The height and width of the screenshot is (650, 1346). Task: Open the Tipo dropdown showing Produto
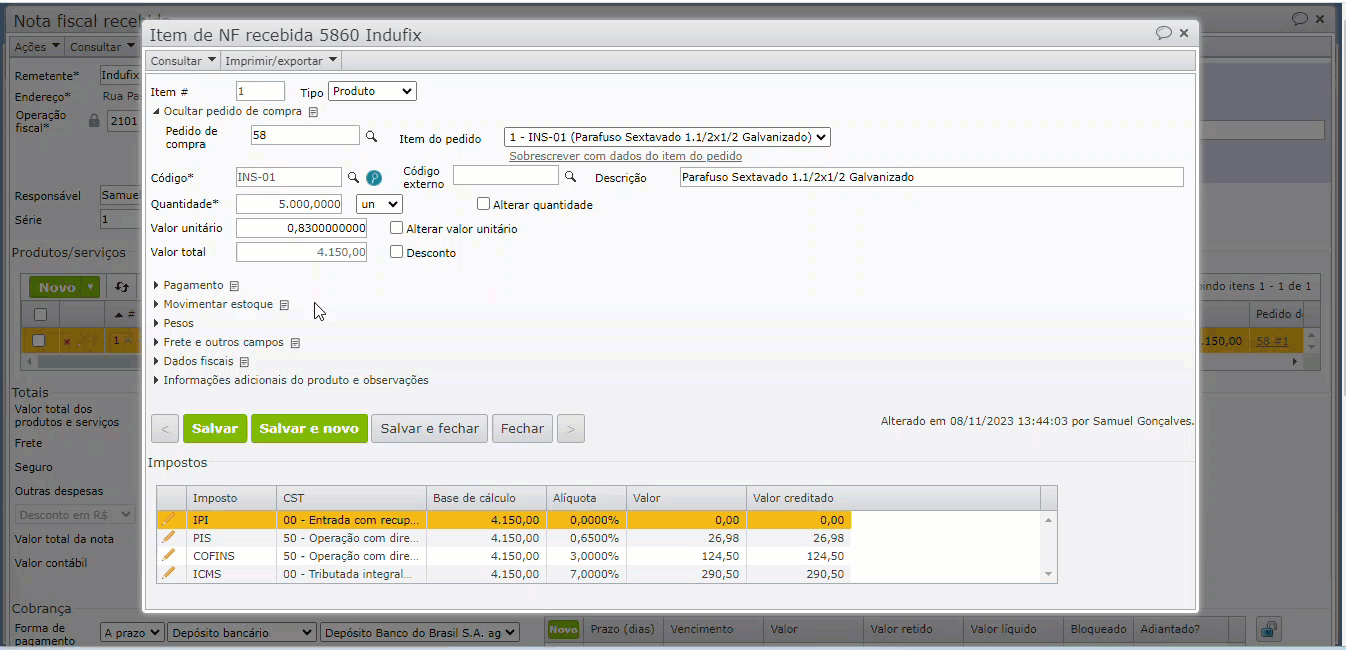[x=372, y=91]
